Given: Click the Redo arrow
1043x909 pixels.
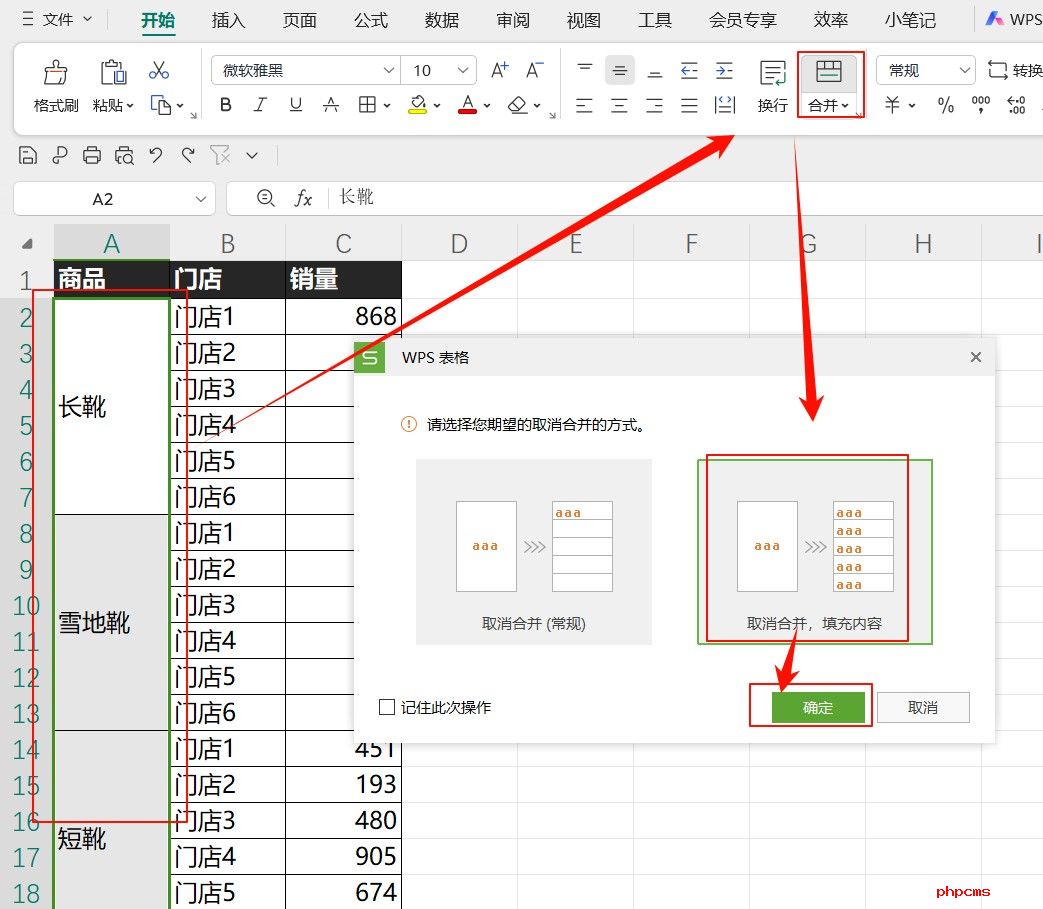Looking at the screenshot, I should (x=188, y=156).
